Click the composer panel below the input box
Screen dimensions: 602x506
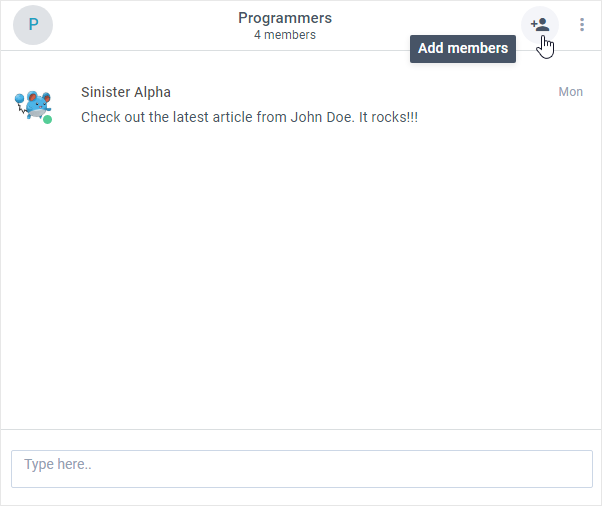click(x=301, y=496)
